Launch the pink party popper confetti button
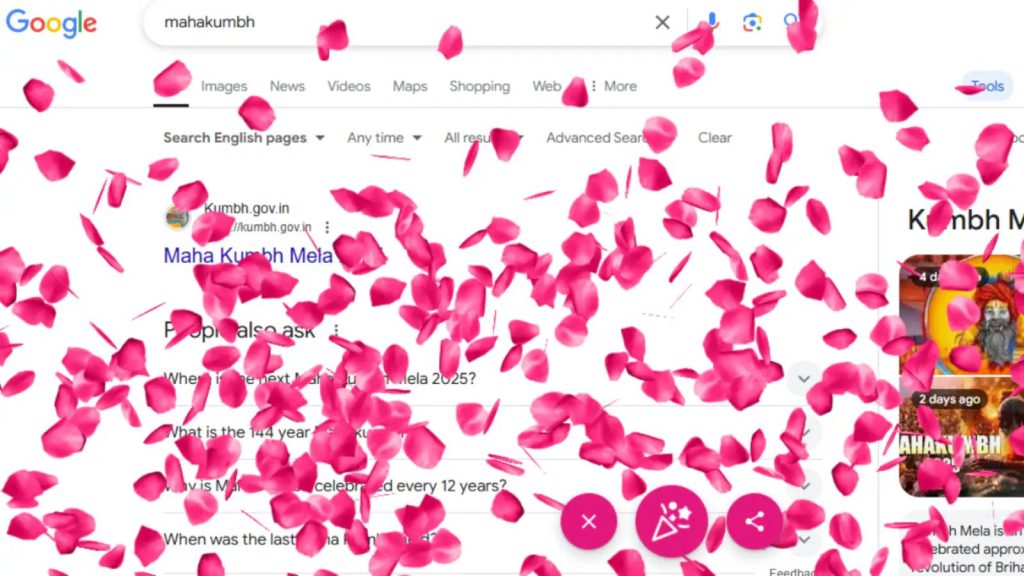 pos(671,521)
